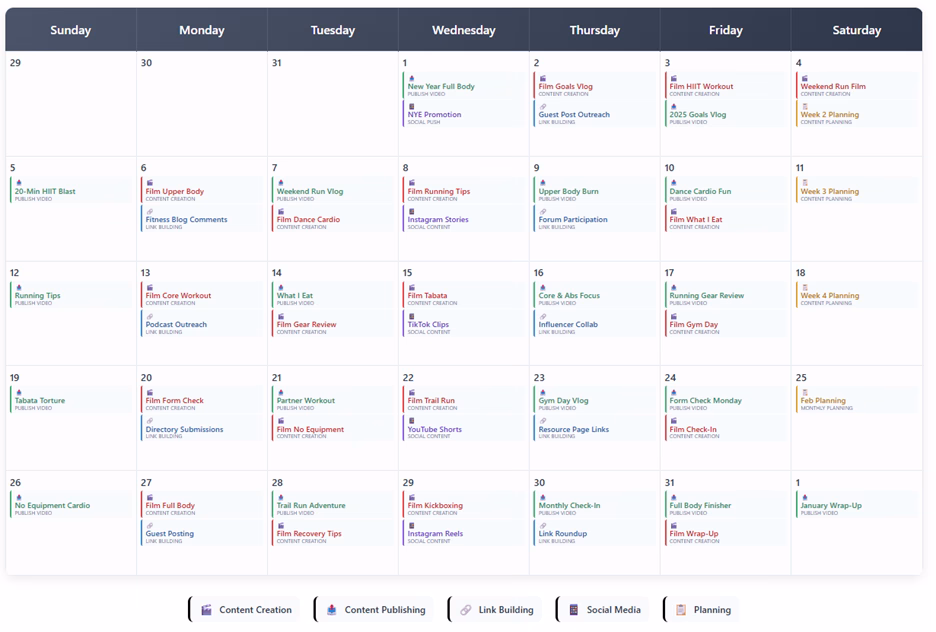936x632 pixels.
Task: Click the Planning legend icon
Action: [681, 610]
